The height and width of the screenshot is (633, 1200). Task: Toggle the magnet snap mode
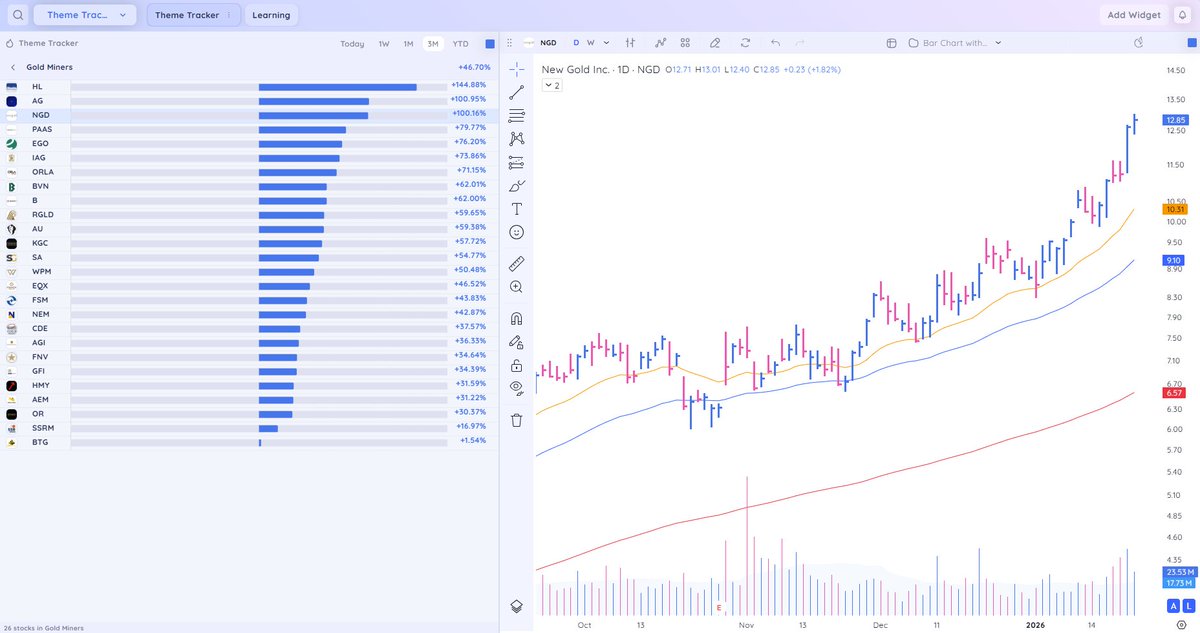pyautogui.click(x=516, y=319)
